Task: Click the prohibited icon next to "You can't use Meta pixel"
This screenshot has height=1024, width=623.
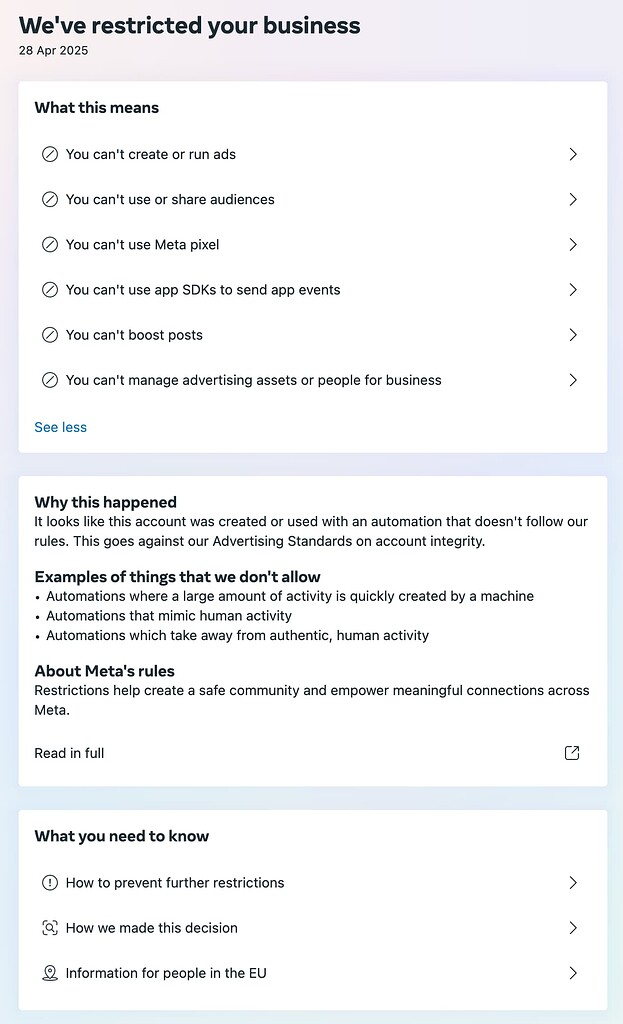Action: (x=50, y=244)
